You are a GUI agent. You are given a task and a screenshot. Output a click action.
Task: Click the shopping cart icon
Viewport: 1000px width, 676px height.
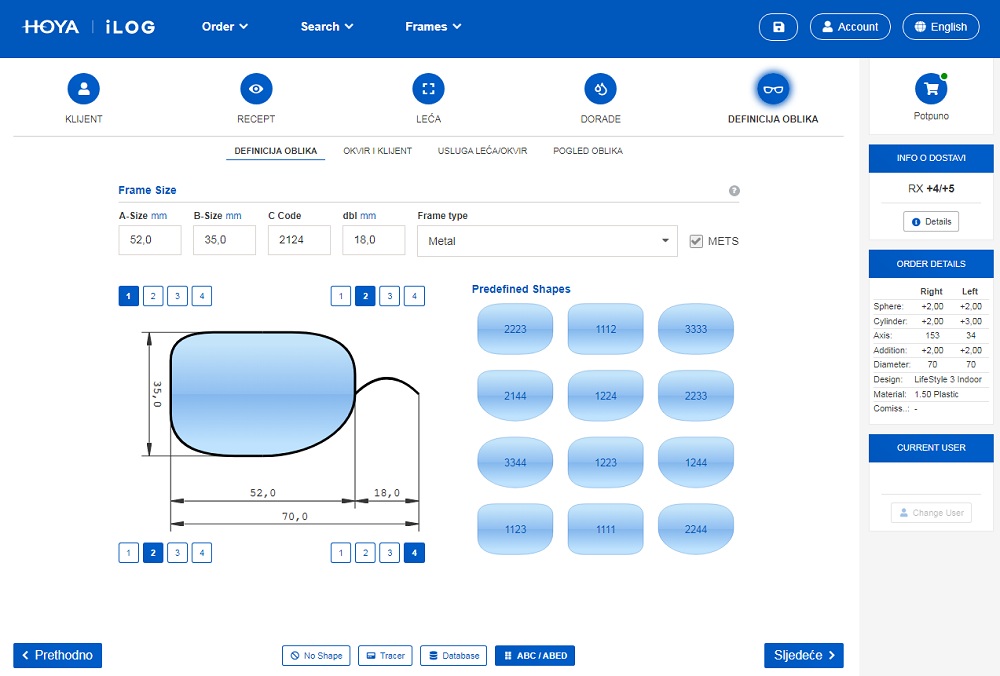[x=931, y=89]
